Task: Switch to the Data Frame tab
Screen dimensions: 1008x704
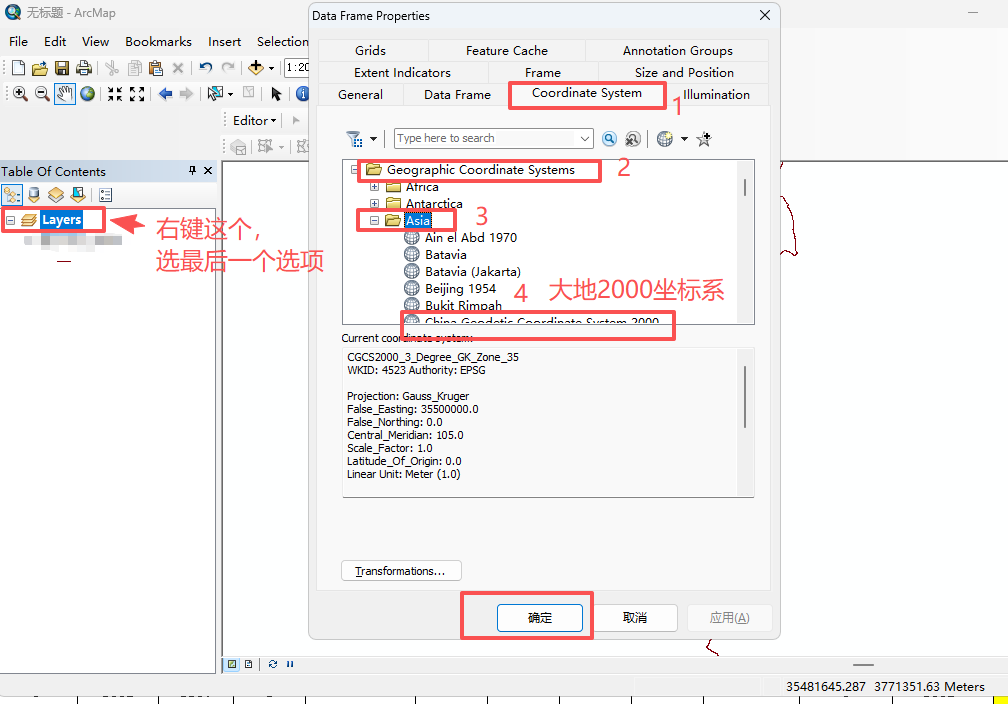Action: 457,95
